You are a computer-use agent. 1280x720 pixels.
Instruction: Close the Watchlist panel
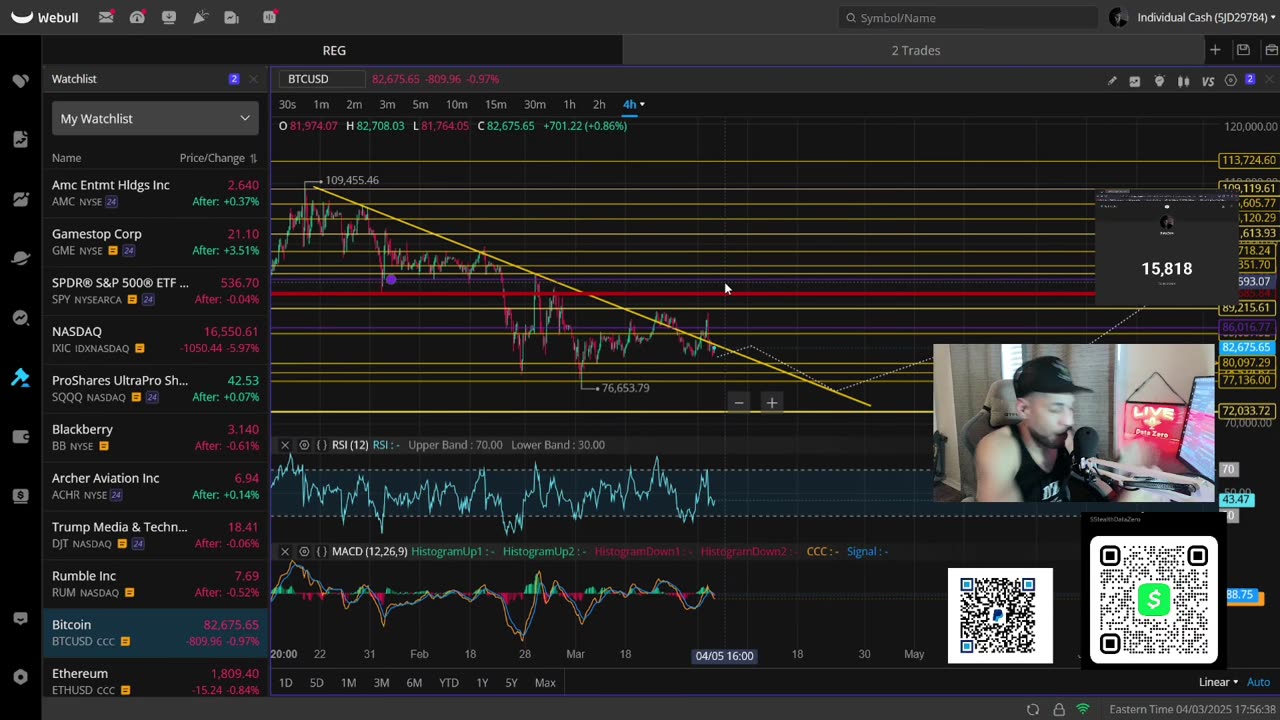(x=253, y=79)
